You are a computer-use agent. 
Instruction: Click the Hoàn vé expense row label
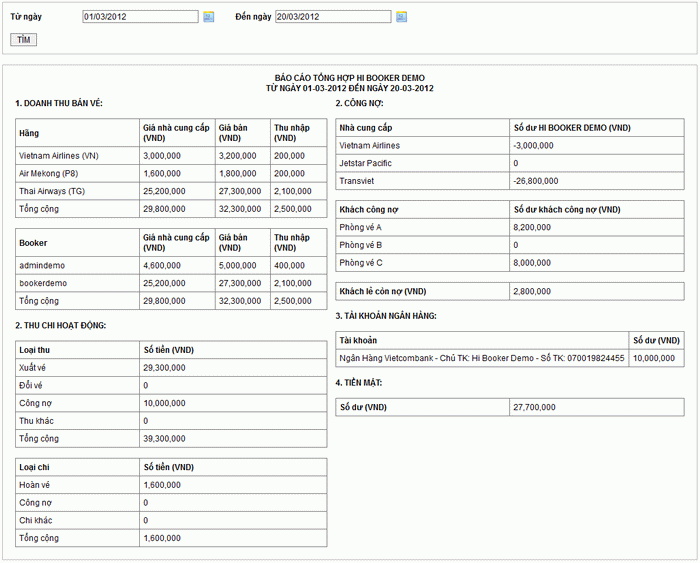point(34,485)
